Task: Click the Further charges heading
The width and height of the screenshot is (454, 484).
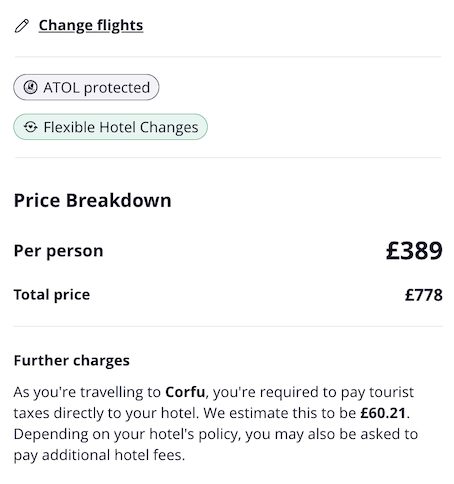Action: click(72, 361)
